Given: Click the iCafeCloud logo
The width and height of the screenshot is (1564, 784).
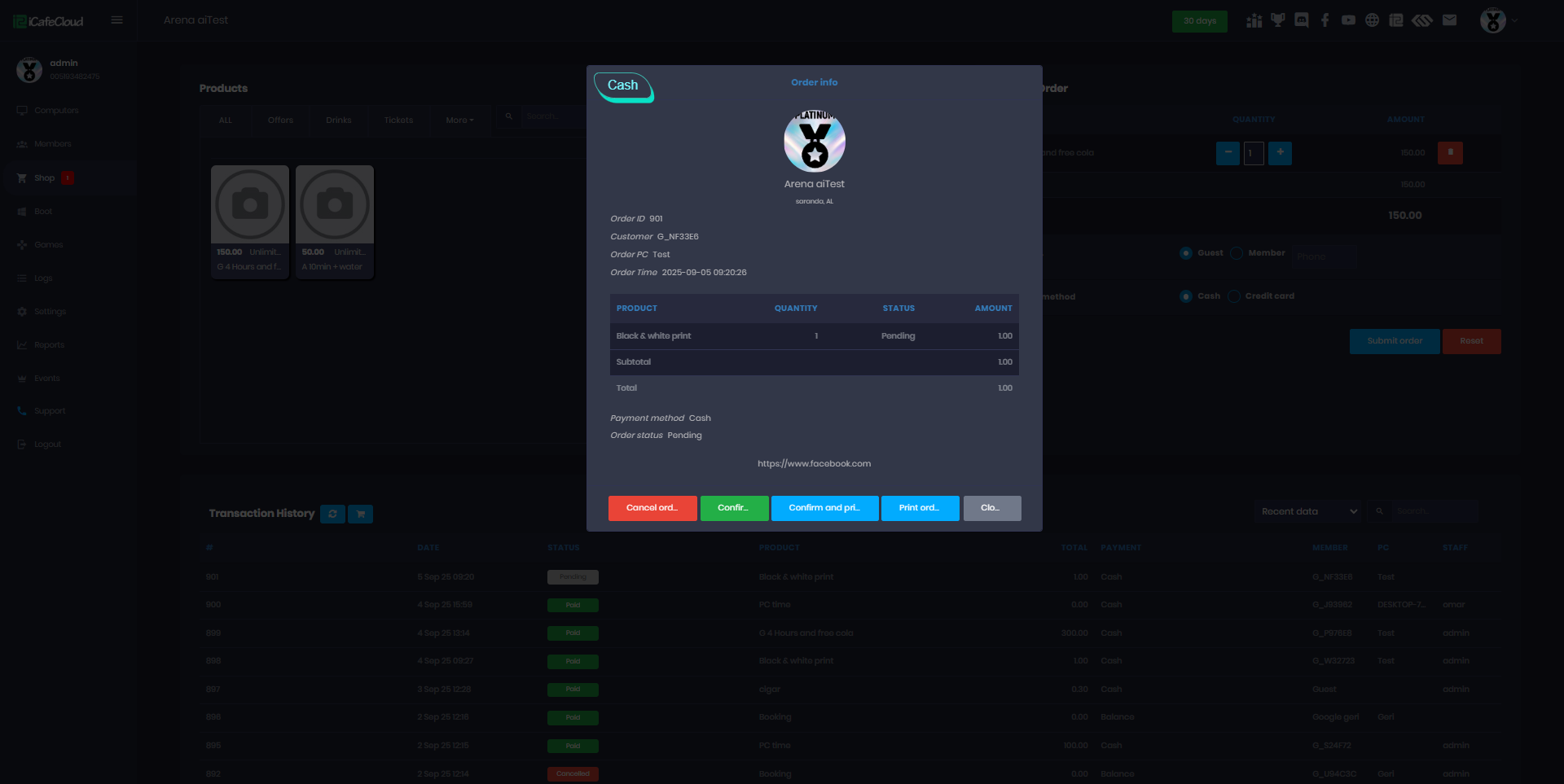Looking at the screenshot, I should tap(48, 21).
